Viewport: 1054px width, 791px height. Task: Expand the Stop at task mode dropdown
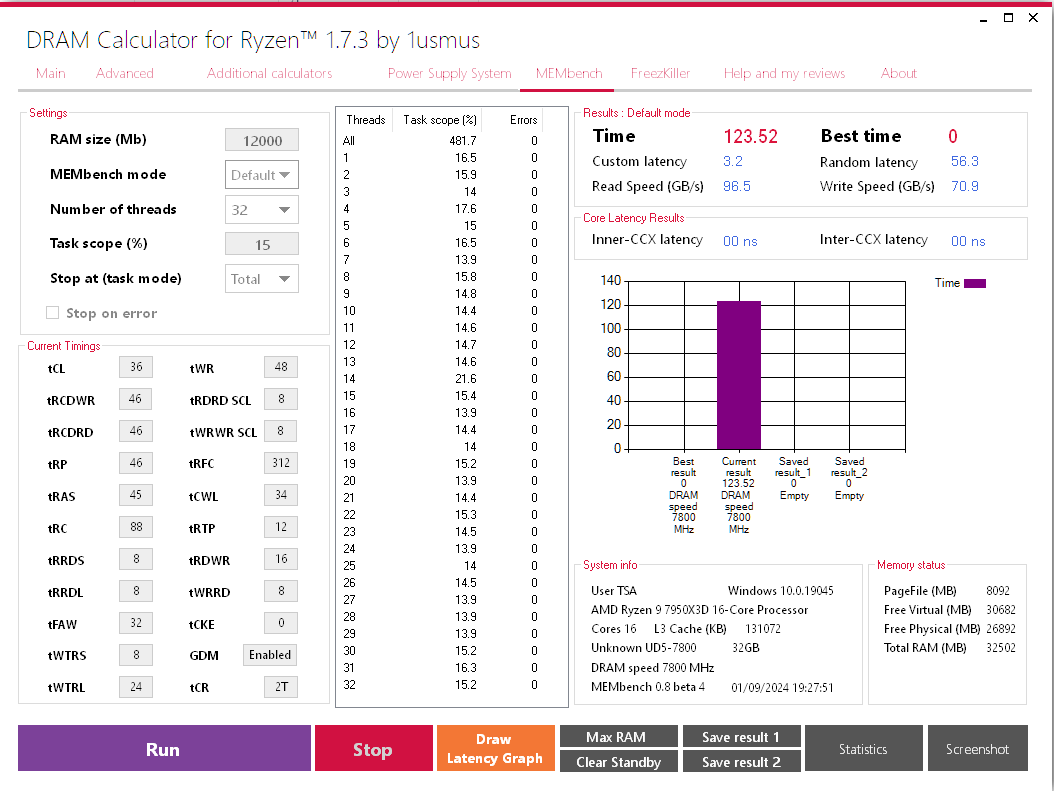(x=261, y=279)
